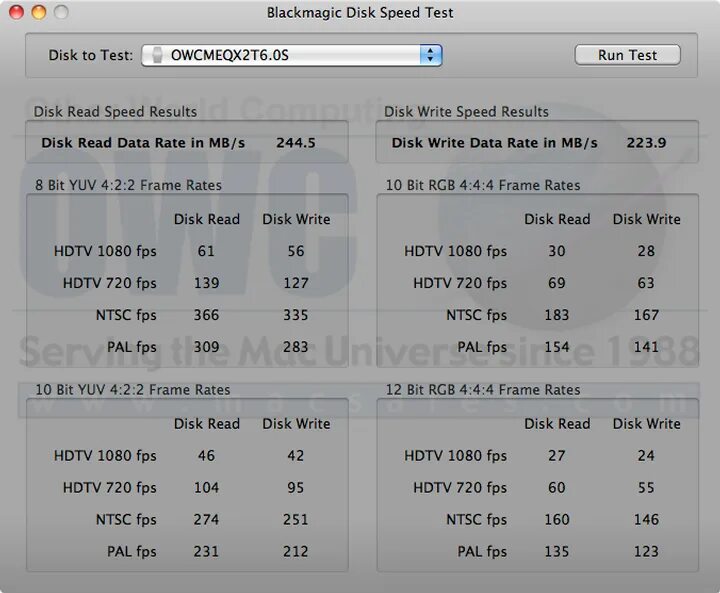Minimize window using the yellow button

coord(39,12)
